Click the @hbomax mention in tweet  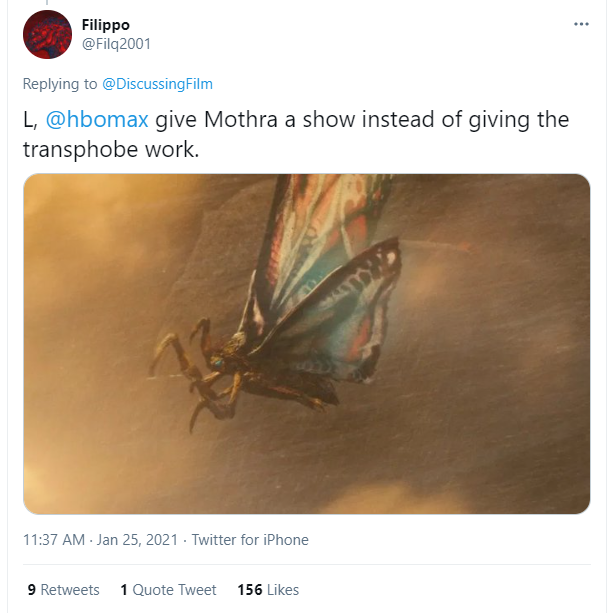(97, 119)
